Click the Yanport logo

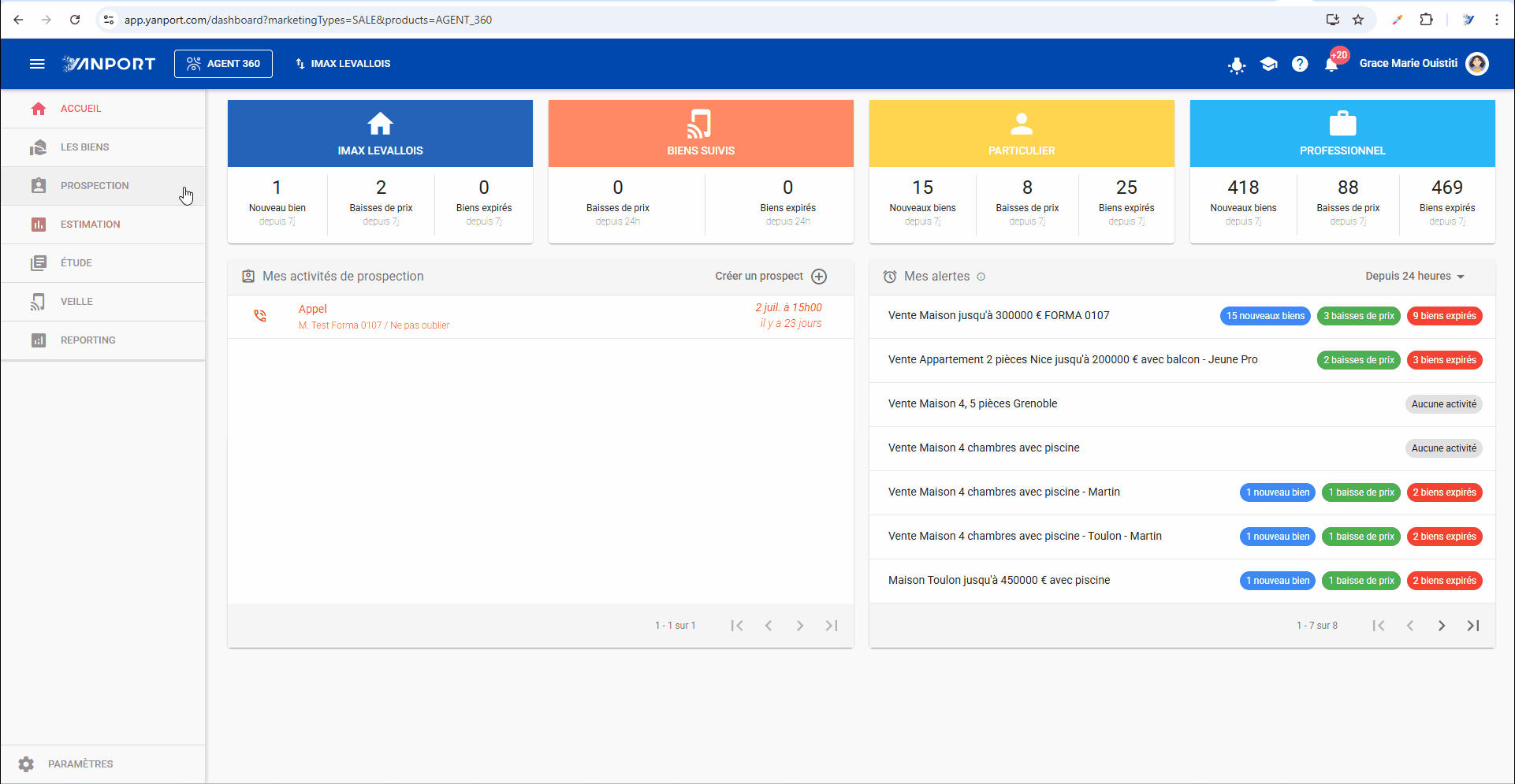tap(109, 64)
